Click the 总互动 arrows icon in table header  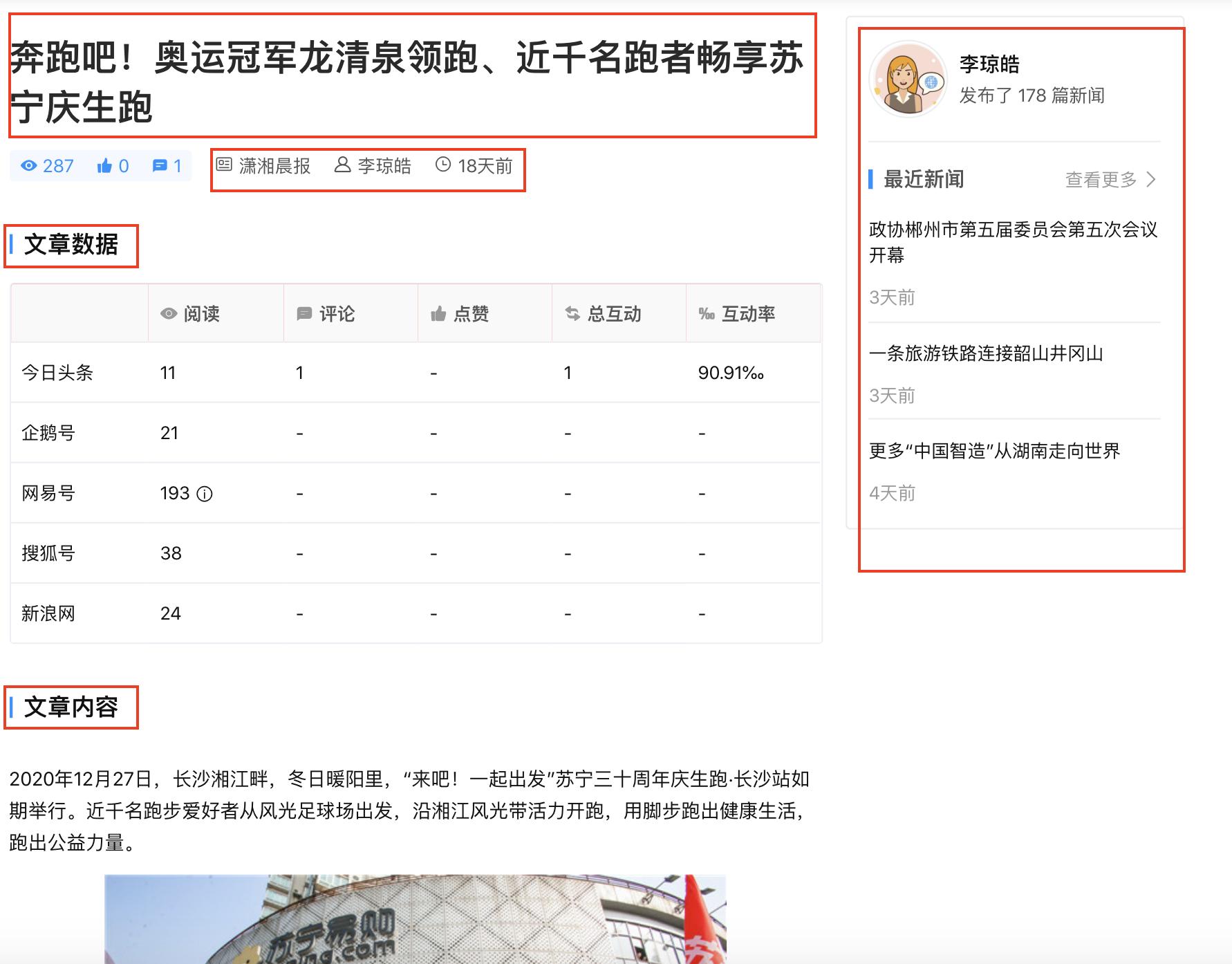click(x=571, y=313)
